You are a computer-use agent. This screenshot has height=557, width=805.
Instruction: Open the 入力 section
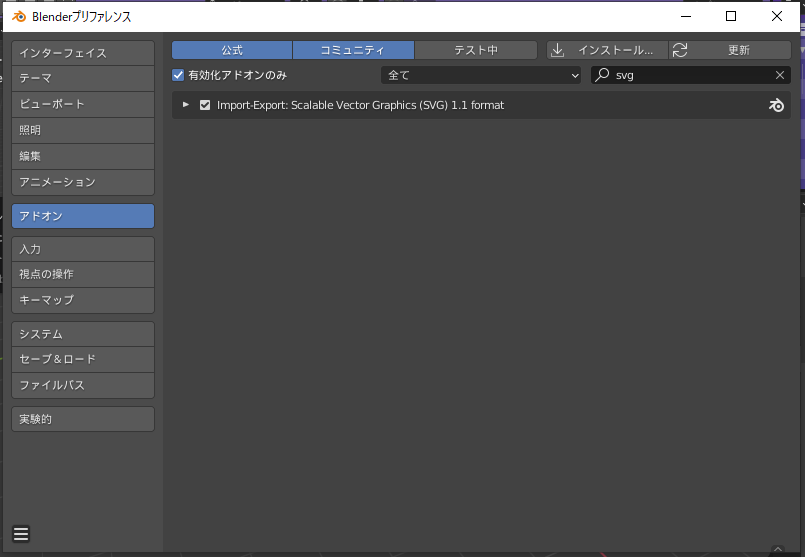83,249
